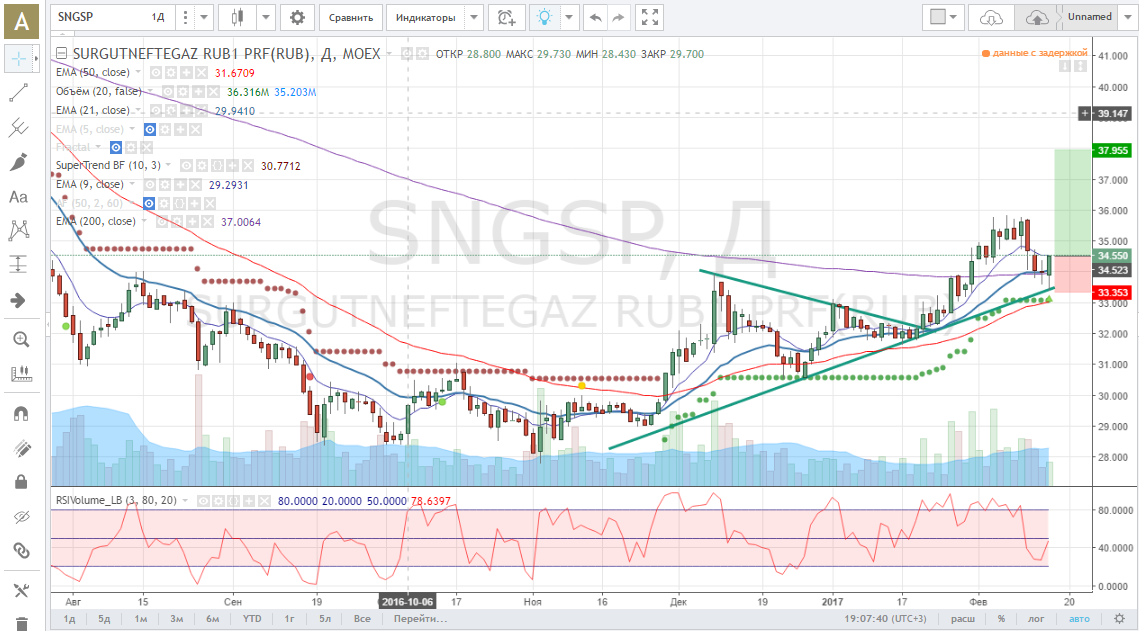
Task: Activate the magnifier zoom-in tool
Action: point(21,340)
